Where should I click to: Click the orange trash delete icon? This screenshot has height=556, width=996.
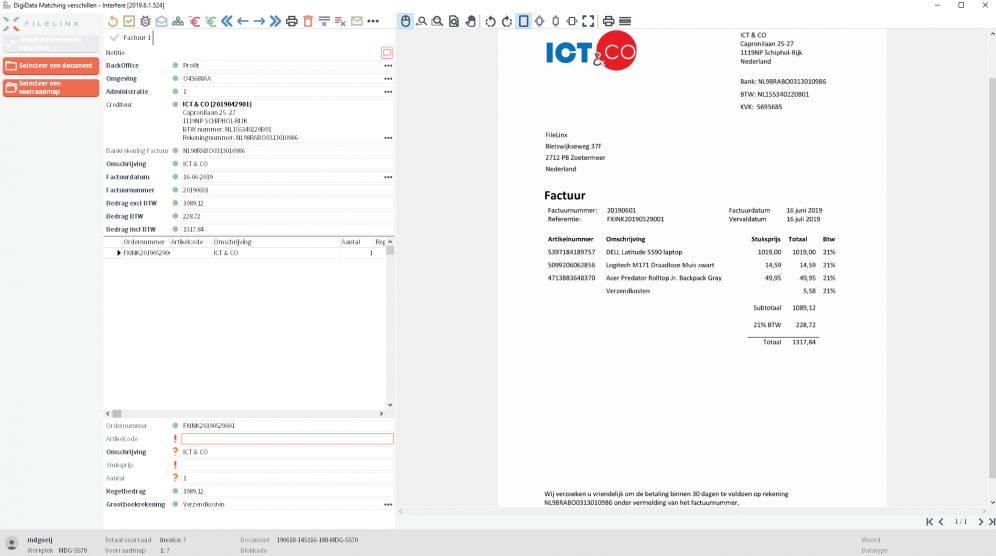[x=308, y=21]
